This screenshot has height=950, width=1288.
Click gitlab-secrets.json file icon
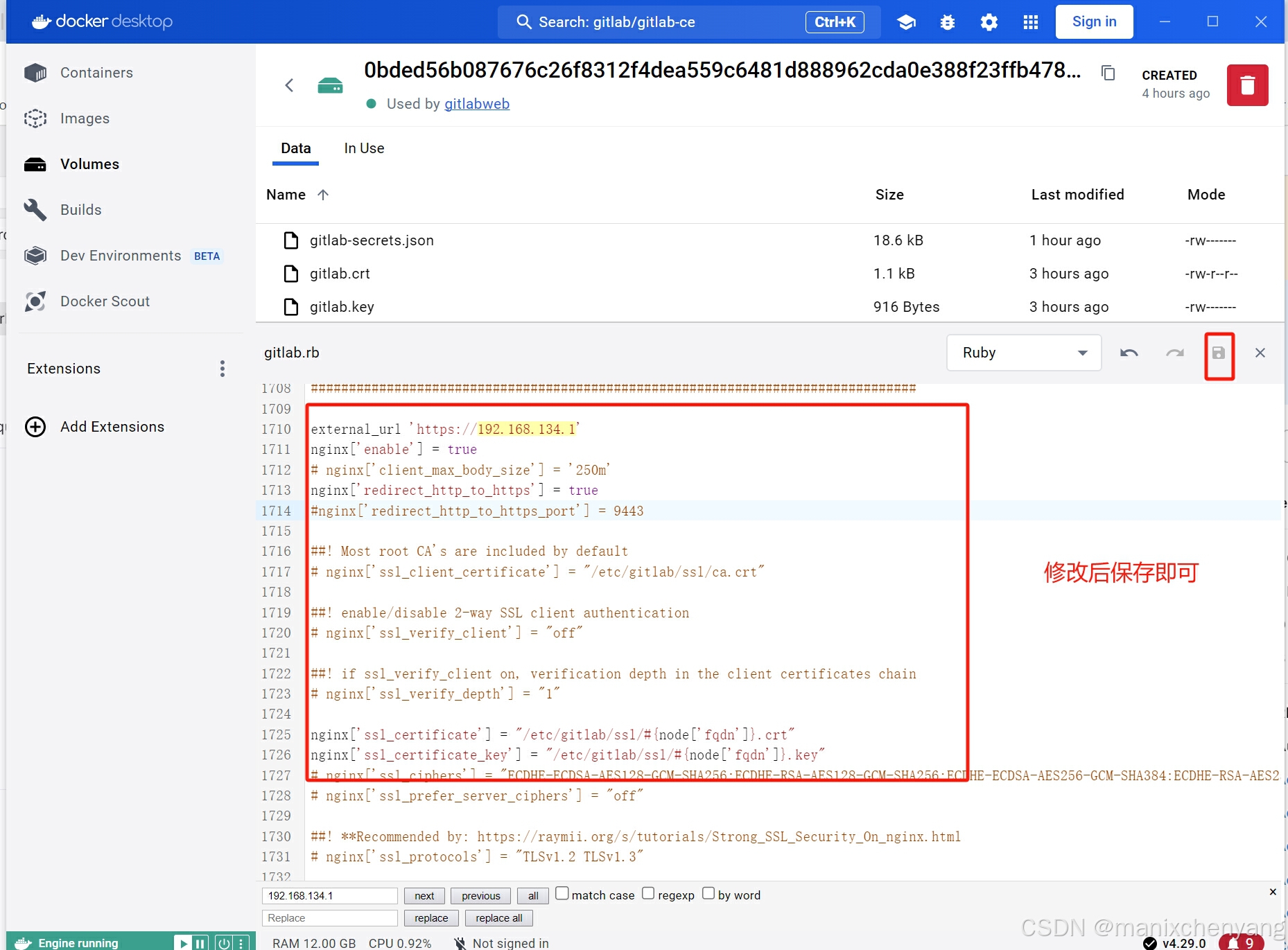[291, 240]
